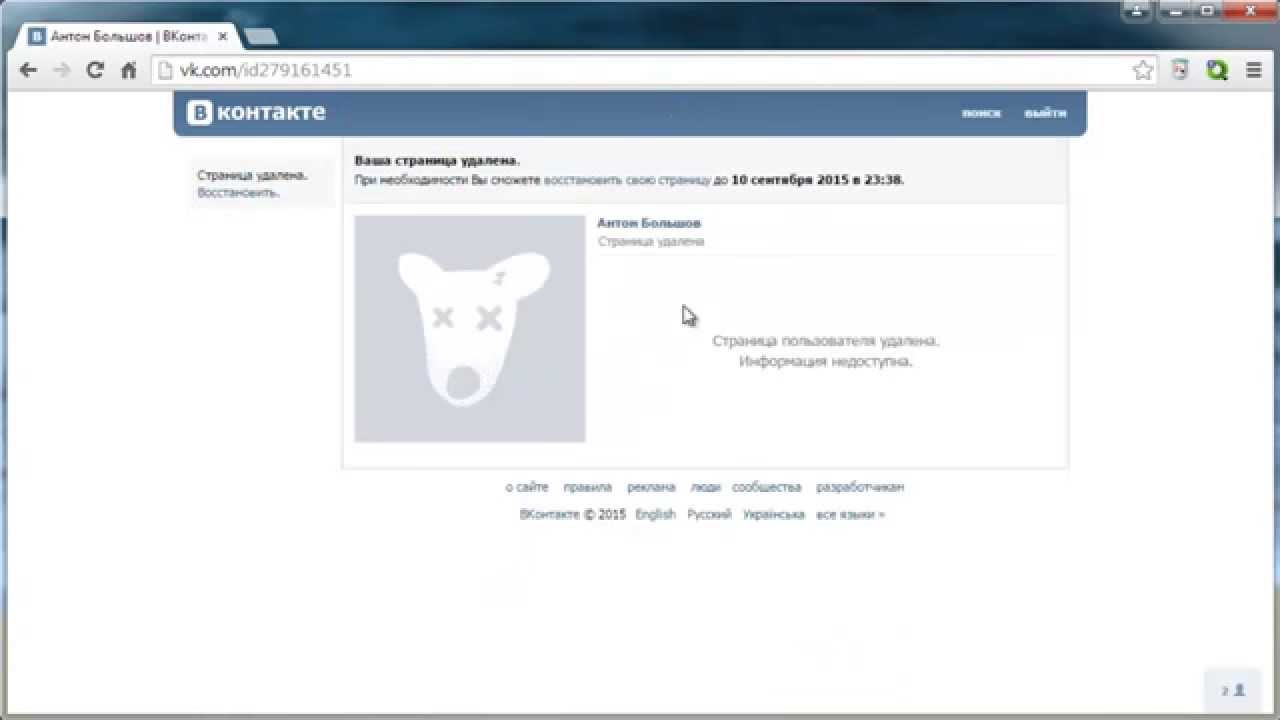Click выйти to log out
This screenshot has height=720, width=1280.
(1045, 113)
